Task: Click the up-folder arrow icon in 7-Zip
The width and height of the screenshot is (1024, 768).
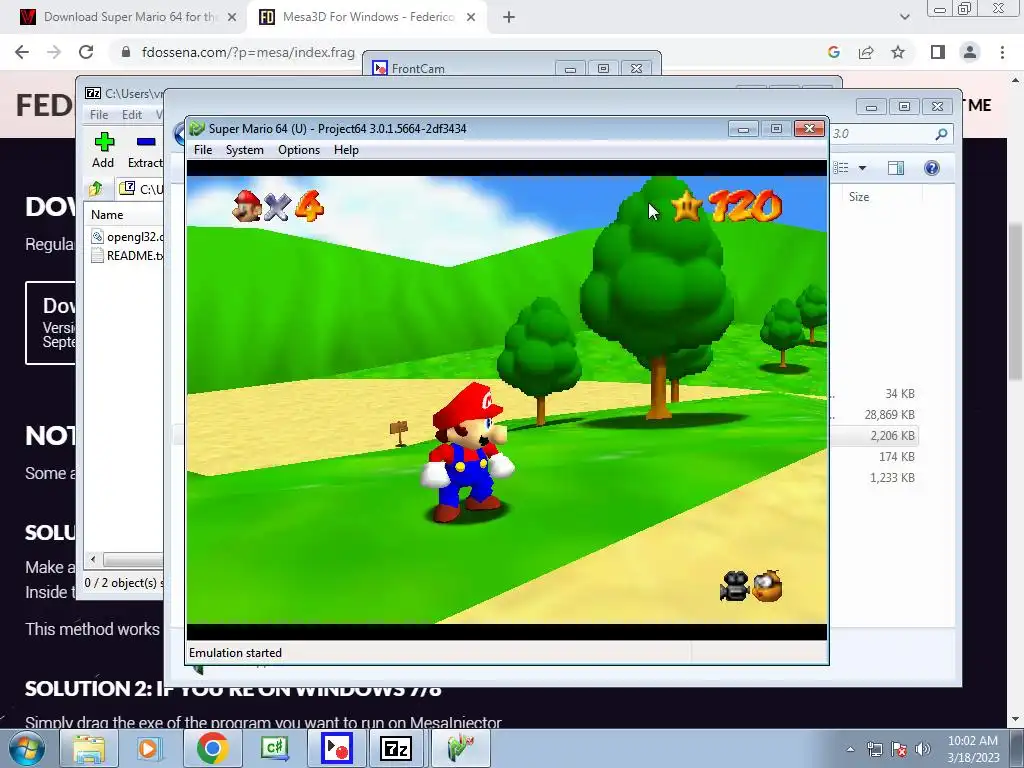Action: (95, 189)
